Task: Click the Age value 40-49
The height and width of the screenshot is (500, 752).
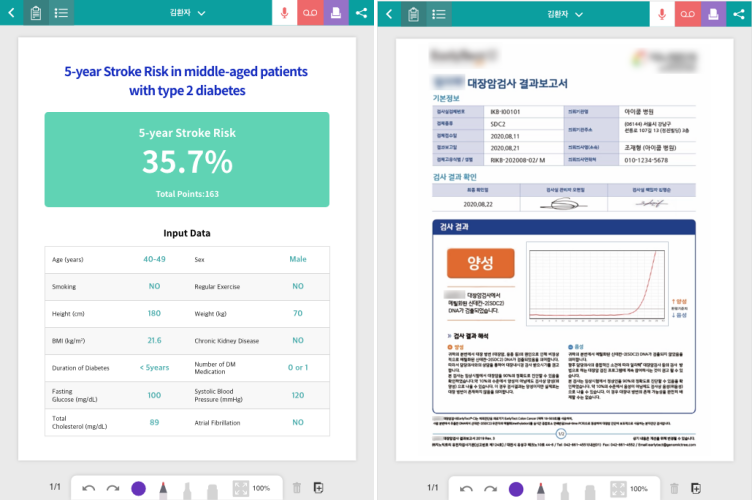Action: tap(154, 259)
